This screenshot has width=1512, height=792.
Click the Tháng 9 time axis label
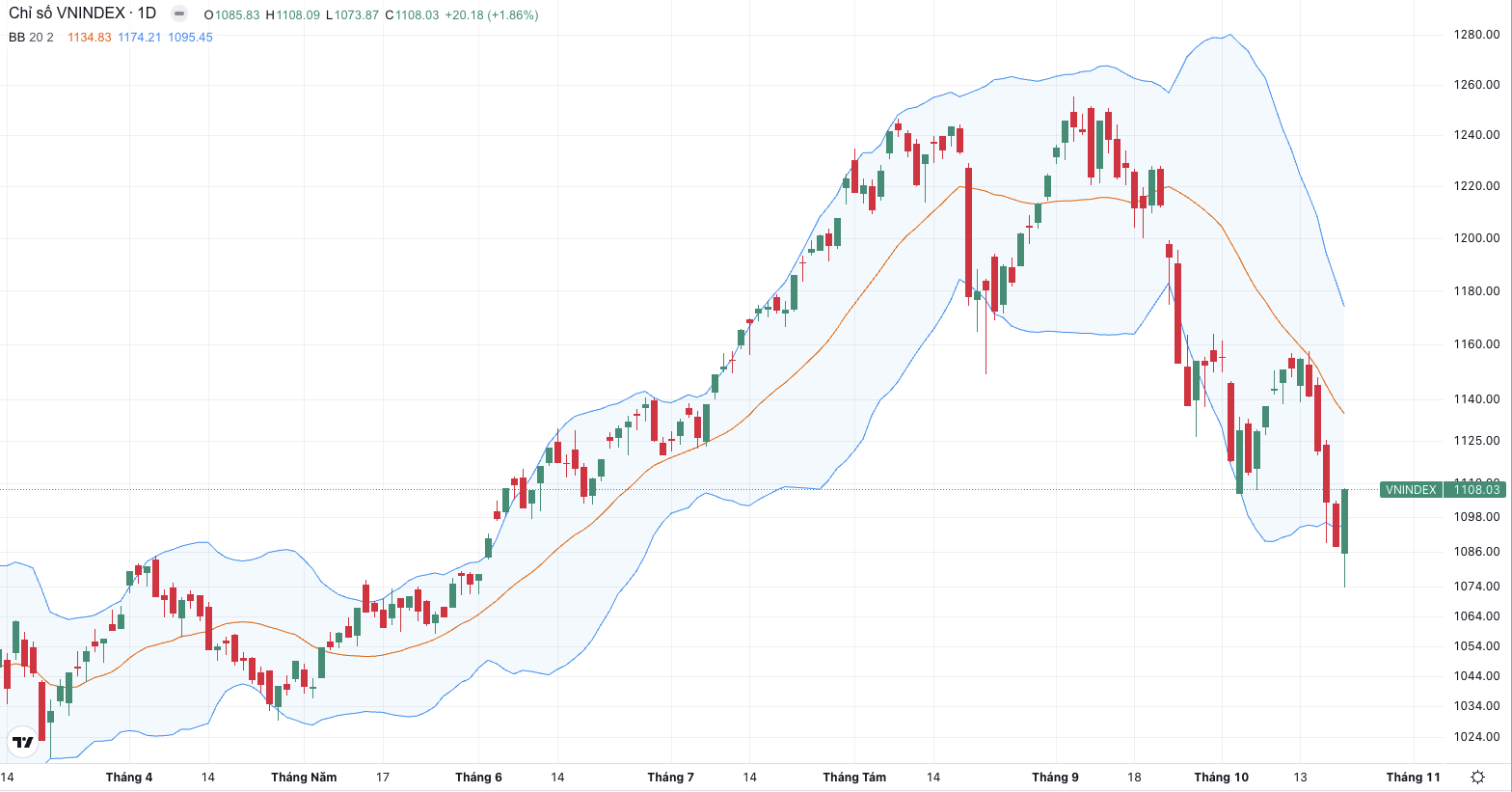pos(1055,777)
